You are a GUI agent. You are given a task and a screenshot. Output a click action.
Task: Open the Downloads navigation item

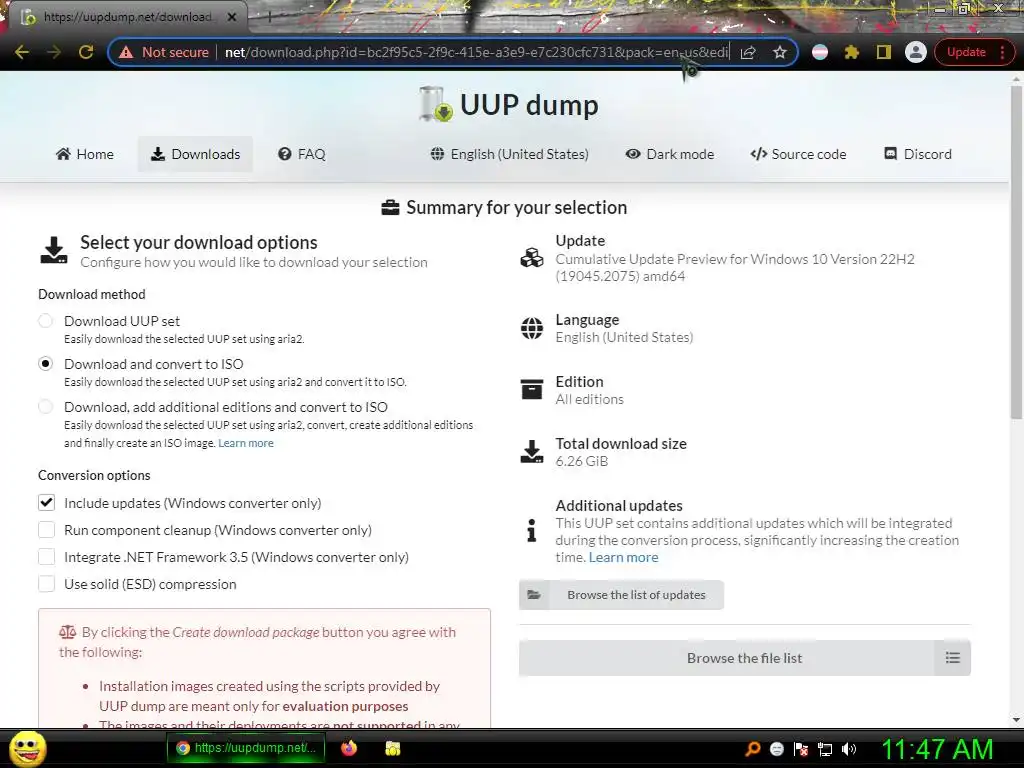point(195,154)
